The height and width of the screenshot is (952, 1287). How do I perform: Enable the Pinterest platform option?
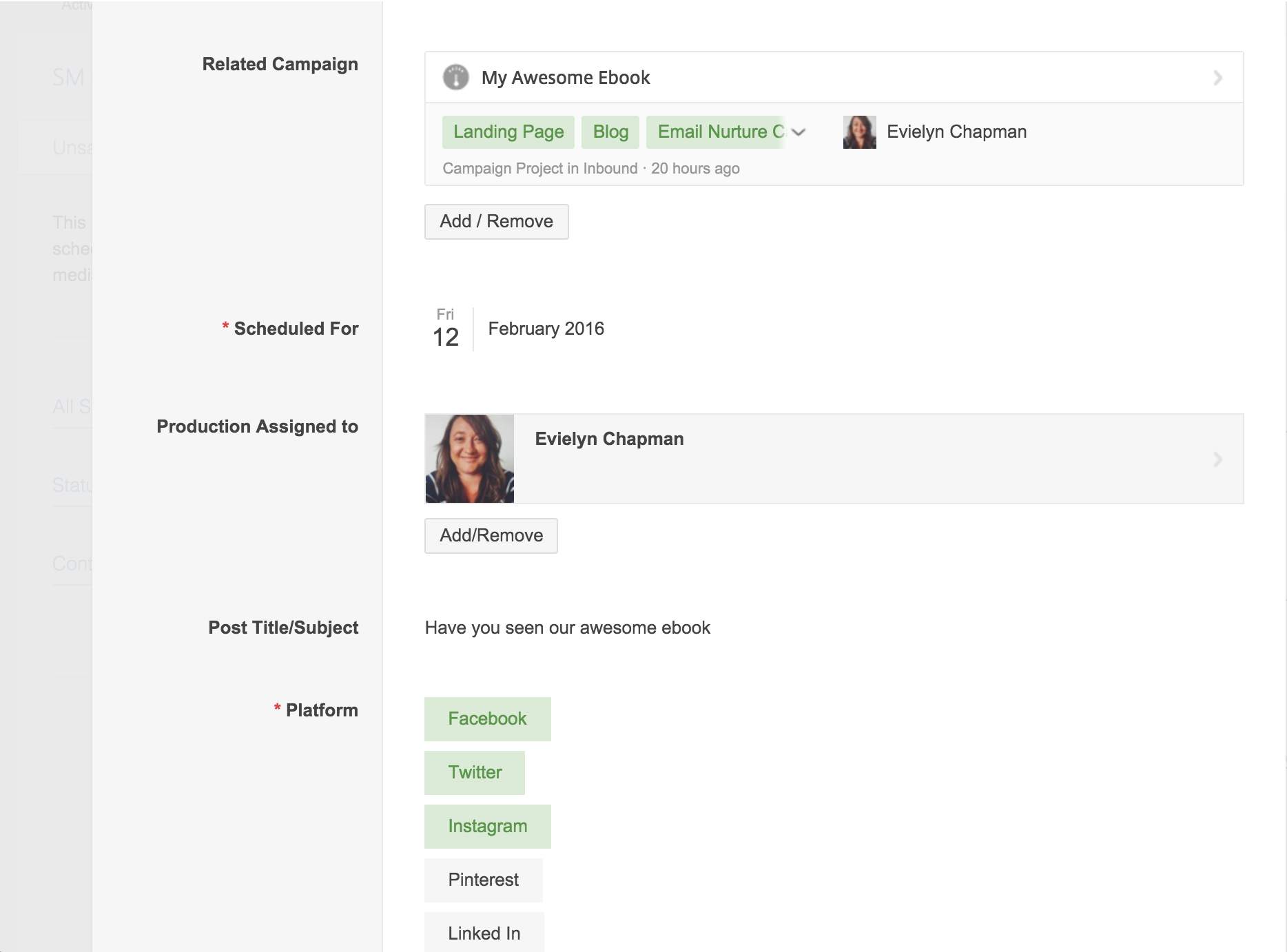[x=483, y=880]
